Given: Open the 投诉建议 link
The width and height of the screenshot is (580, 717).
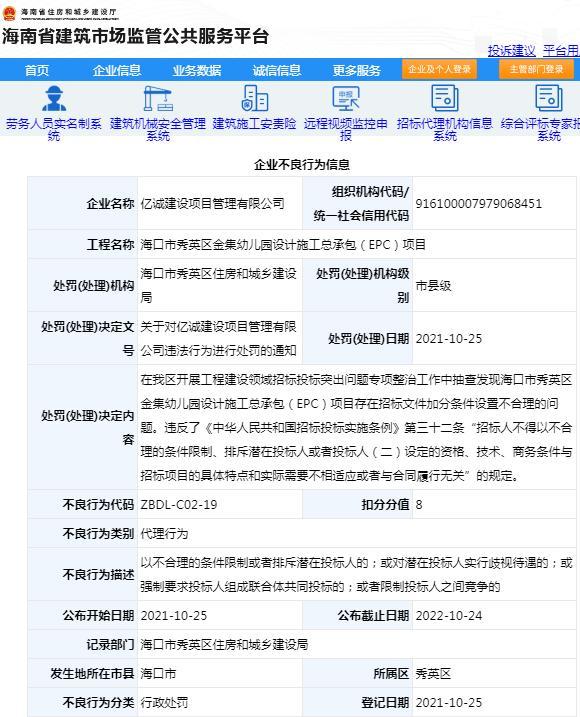Looking at the screenshot, I should tap(511, 50).
